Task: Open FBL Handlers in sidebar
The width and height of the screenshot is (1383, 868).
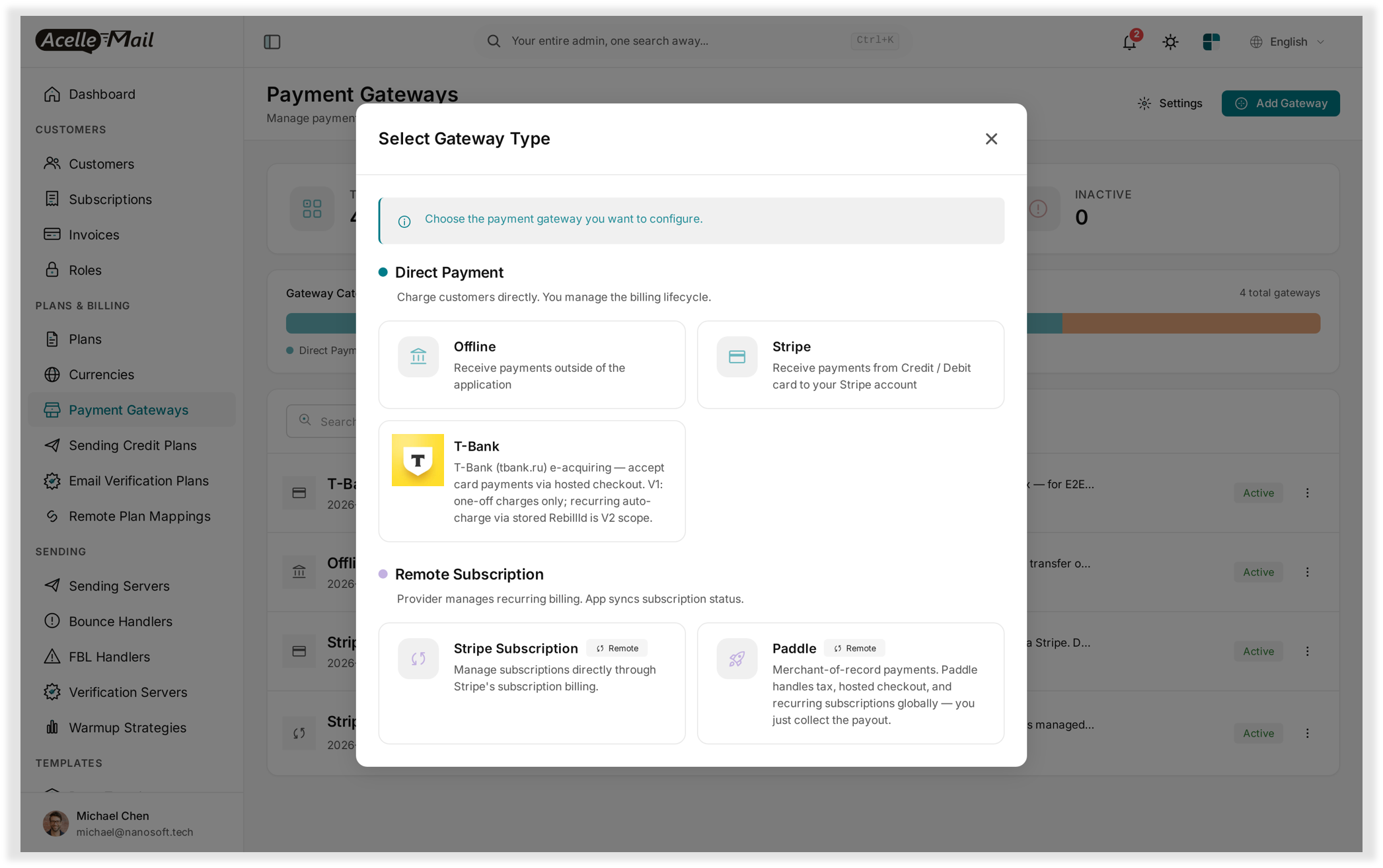Action: 131,657
